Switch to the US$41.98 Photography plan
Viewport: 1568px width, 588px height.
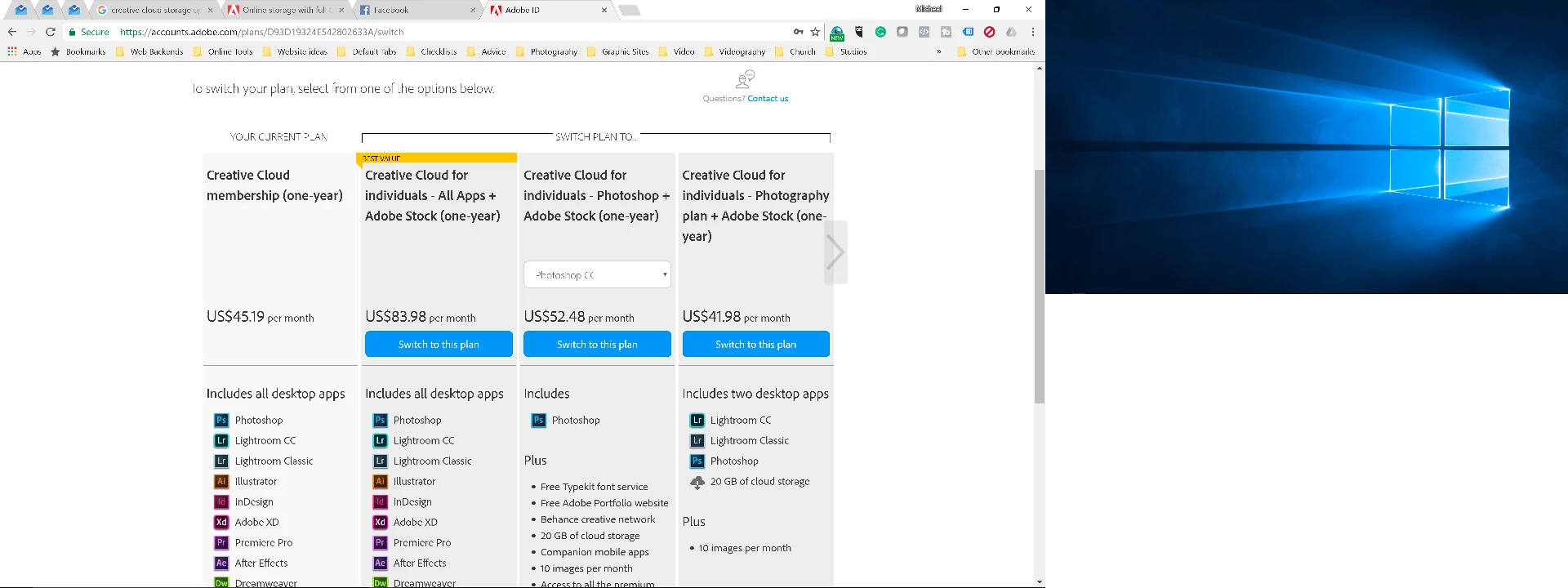coord(755,344)
